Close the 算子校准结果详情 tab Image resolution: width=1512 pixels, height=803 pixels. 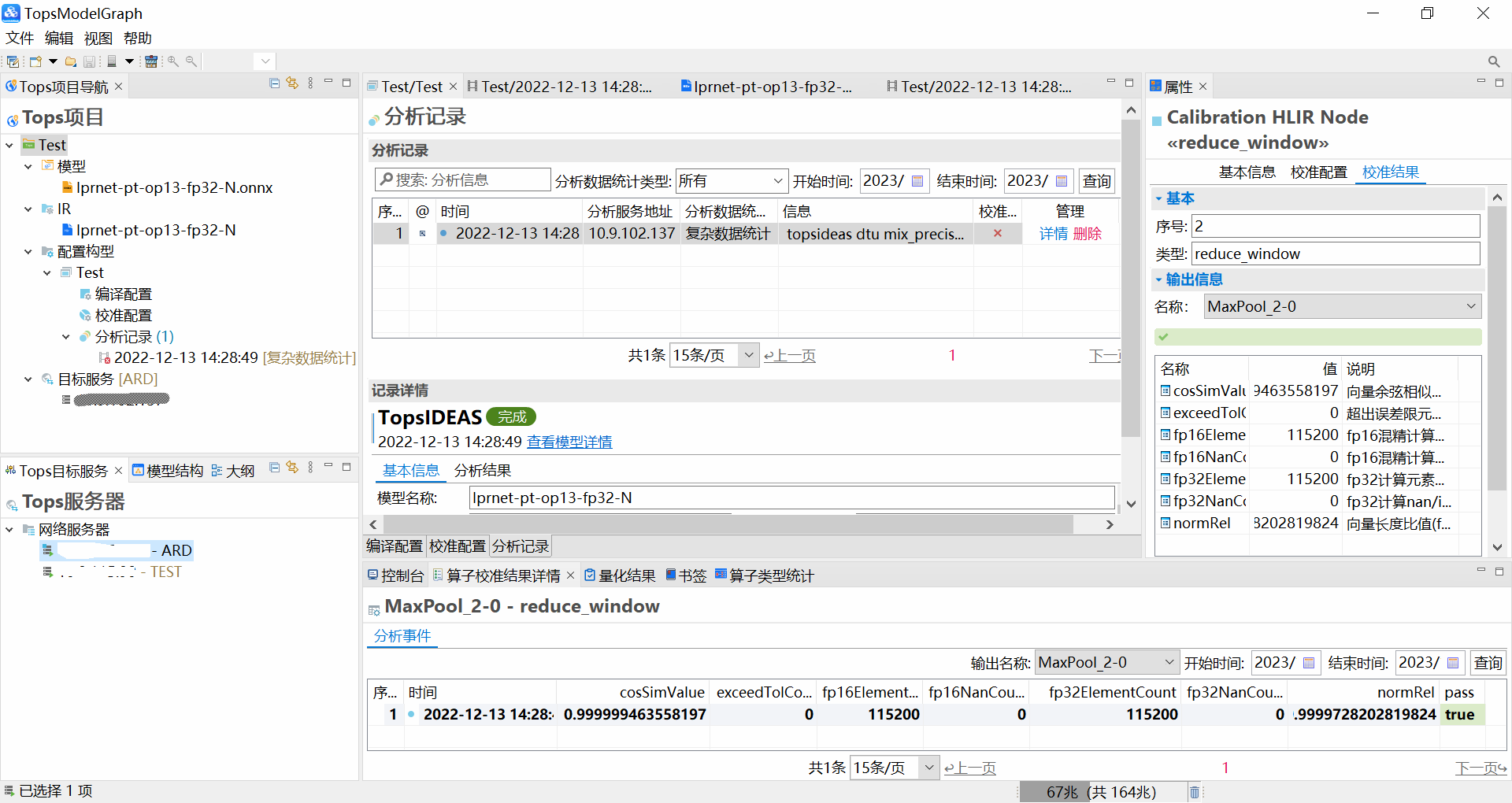[x=571, y=575]
